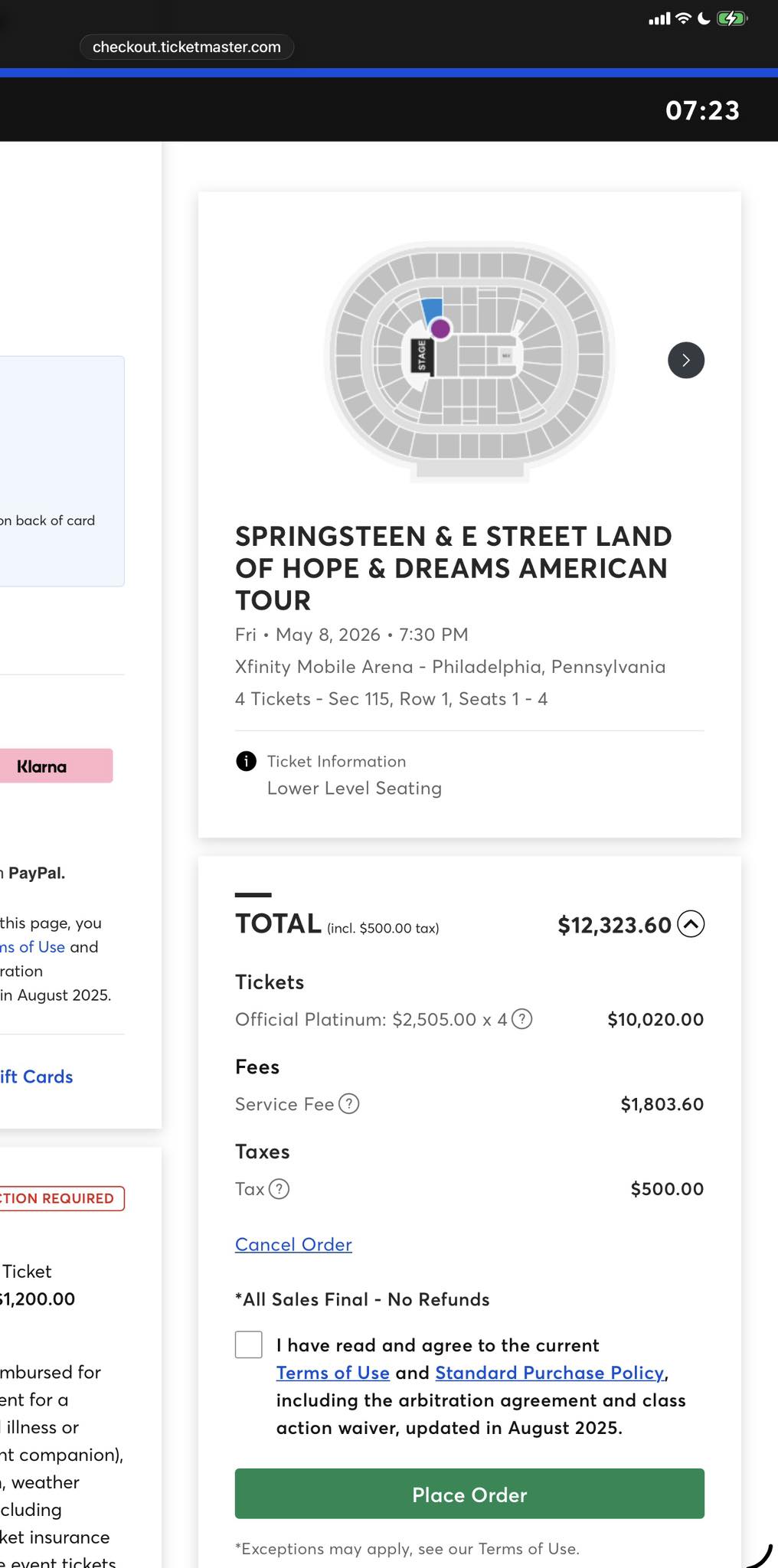Click the Gift Cards link
The width and height of the screenshot is (778, 1568).
(x=37, y=1076)
